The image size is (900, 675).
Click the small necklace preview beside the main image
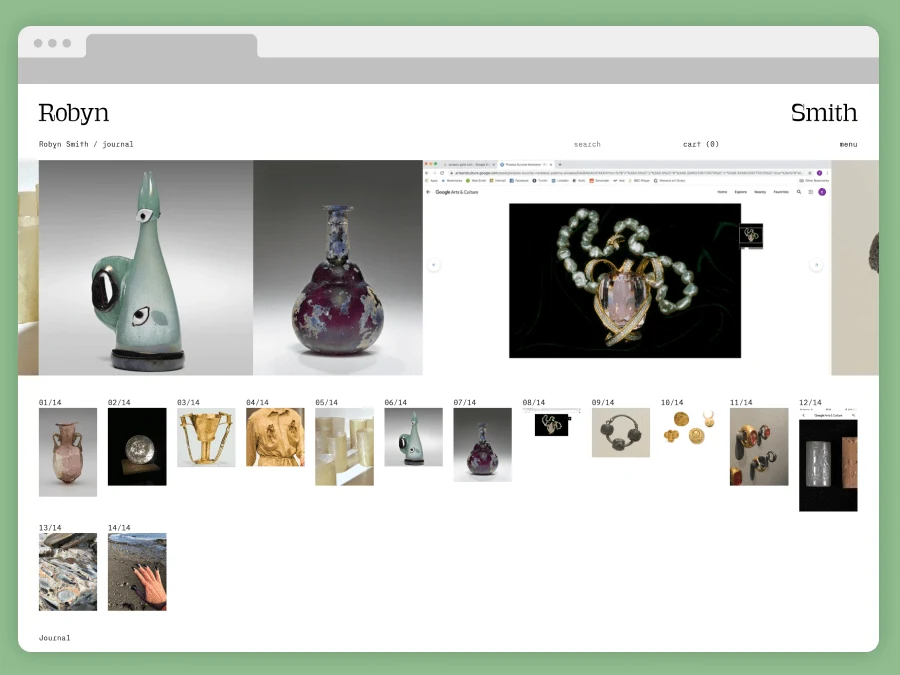coord(751,235)
